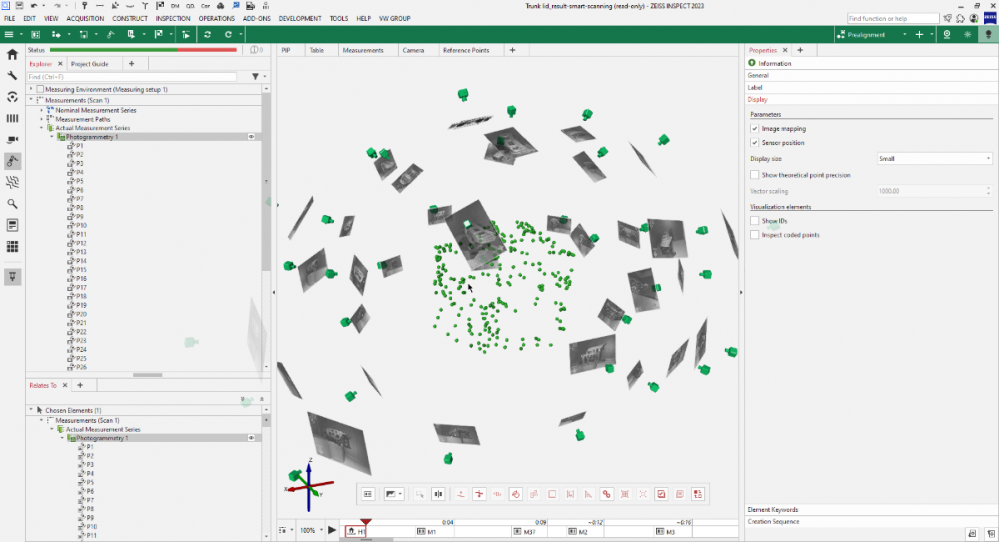This screenshot has width=999, height=542.
Task: Toggle visibility eye of Photogrammetry 1
Action: coord(252,137)
